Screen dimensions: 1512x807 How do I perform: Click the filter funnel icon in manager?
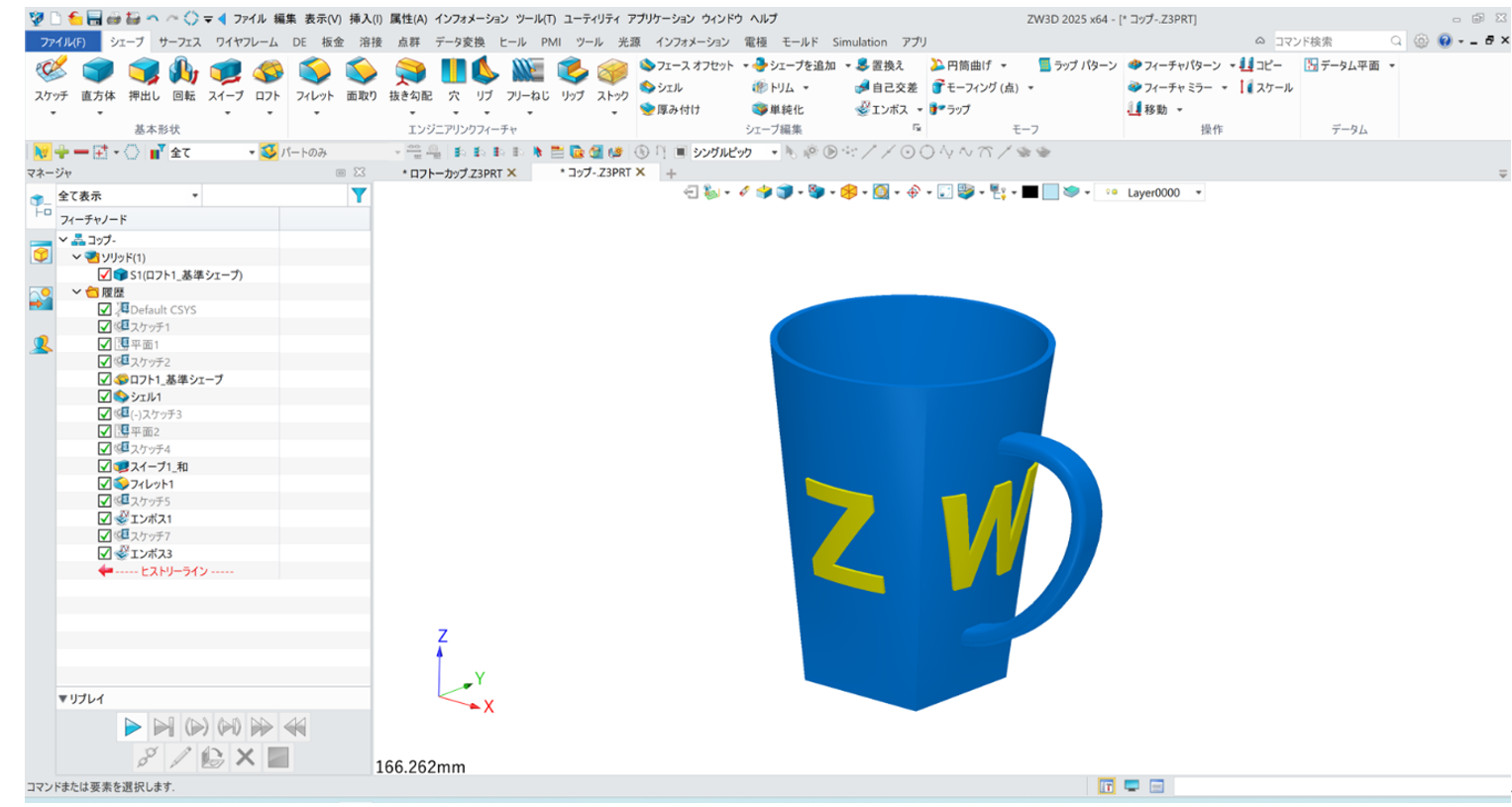(x=359, y=196)
